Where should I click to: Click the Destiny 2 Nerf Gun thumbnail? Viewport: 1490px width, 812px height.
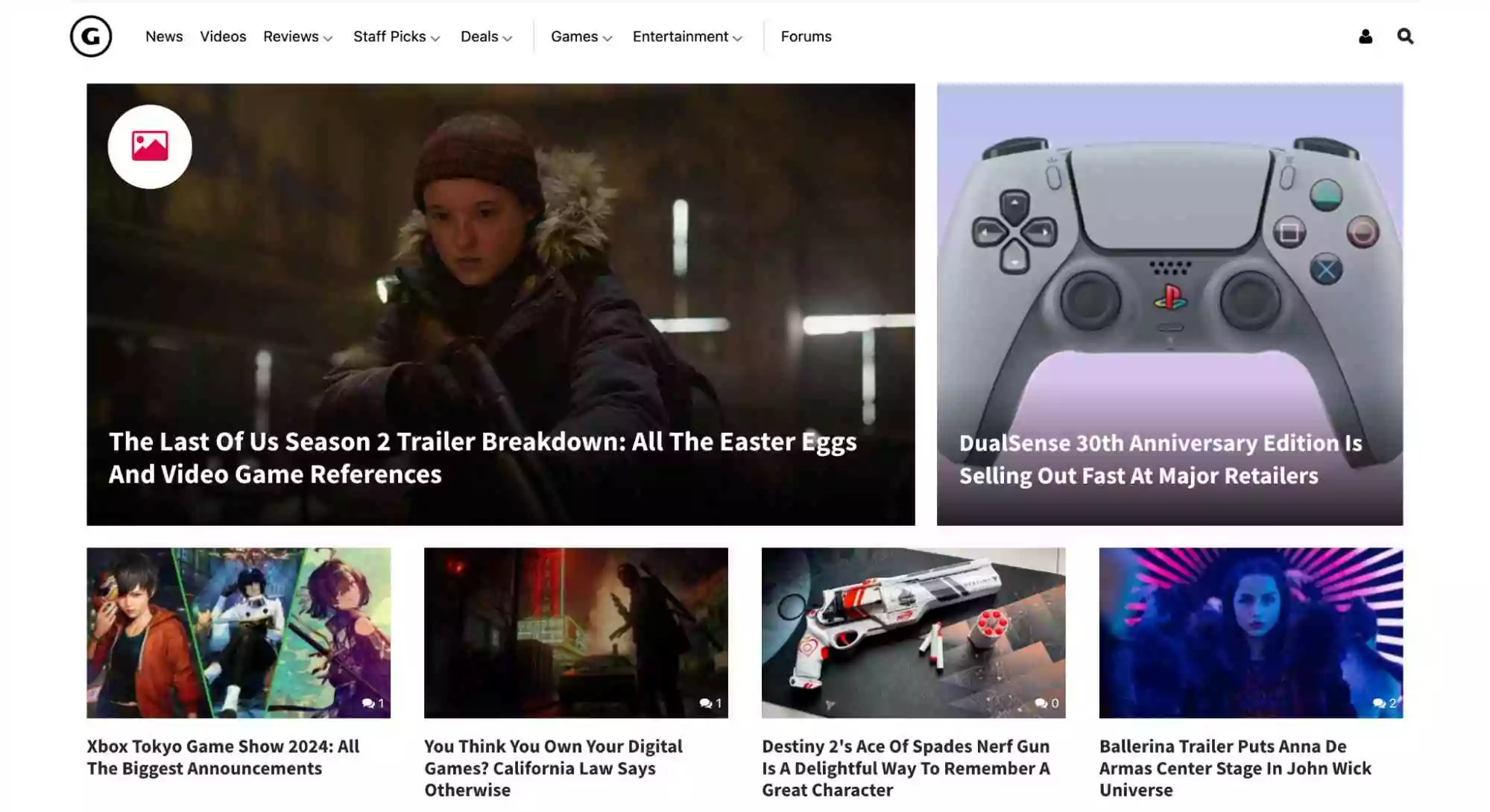tap(913, 633)
